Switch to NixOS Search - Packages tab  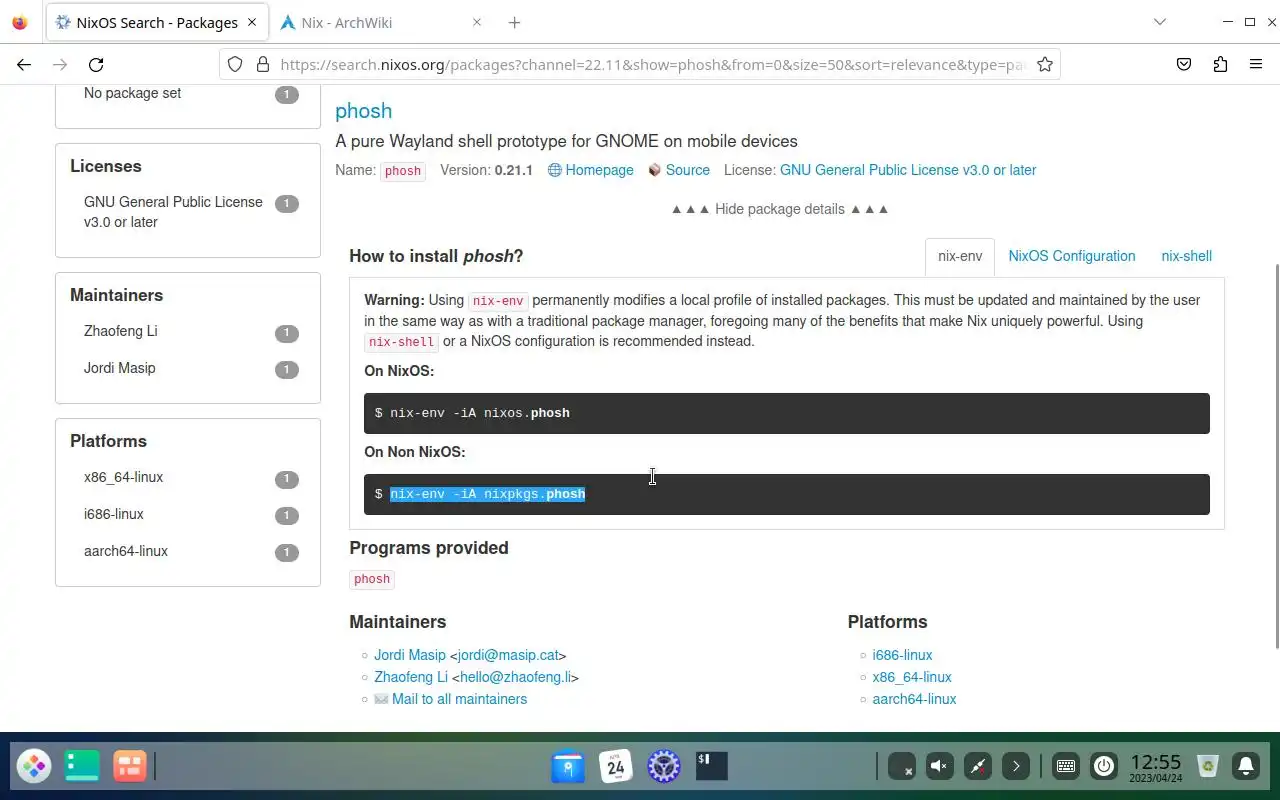157,22
